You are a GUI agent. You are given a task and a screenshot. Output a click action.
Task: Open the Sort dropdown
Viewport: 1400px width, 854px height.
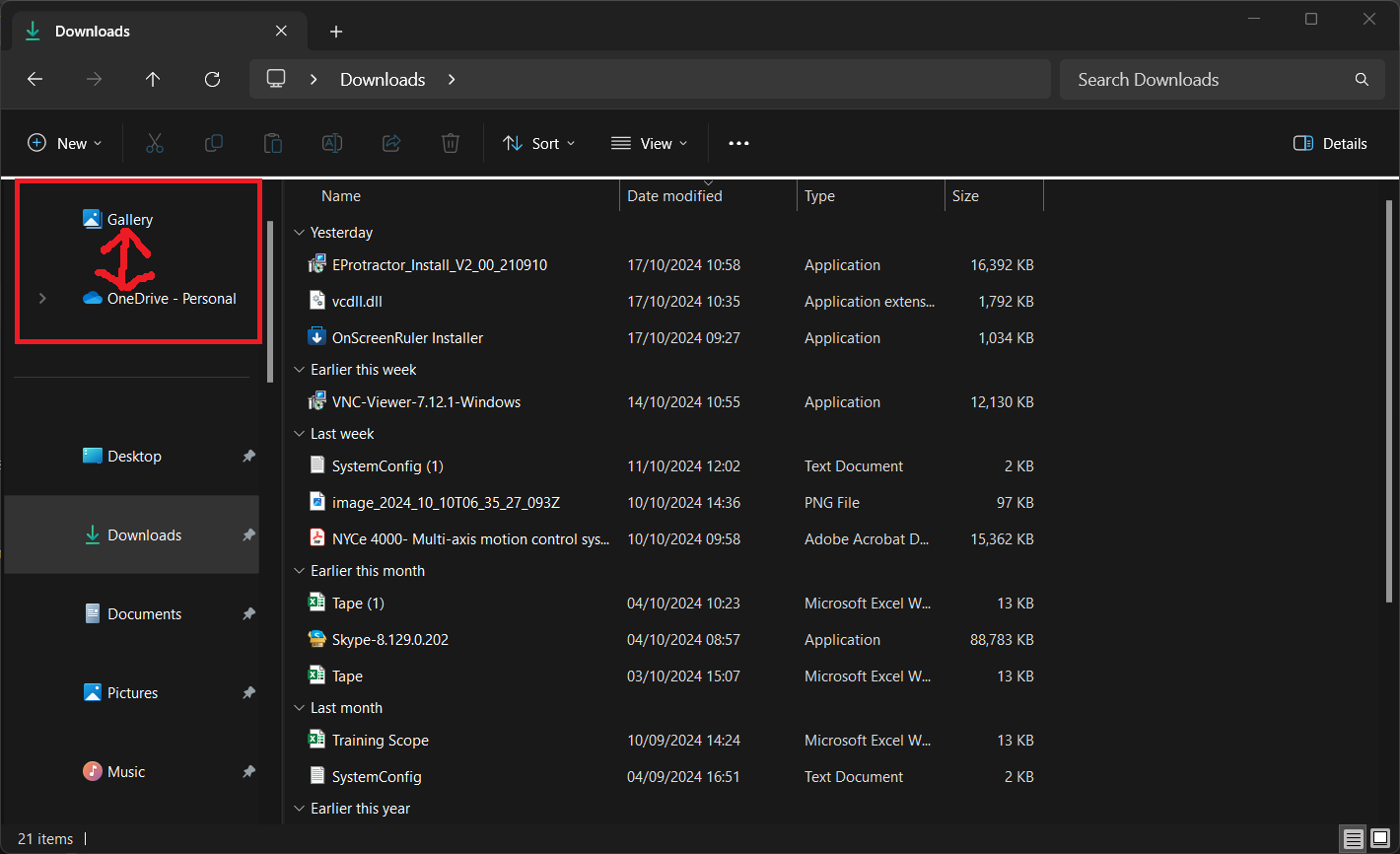coord(538,143)
